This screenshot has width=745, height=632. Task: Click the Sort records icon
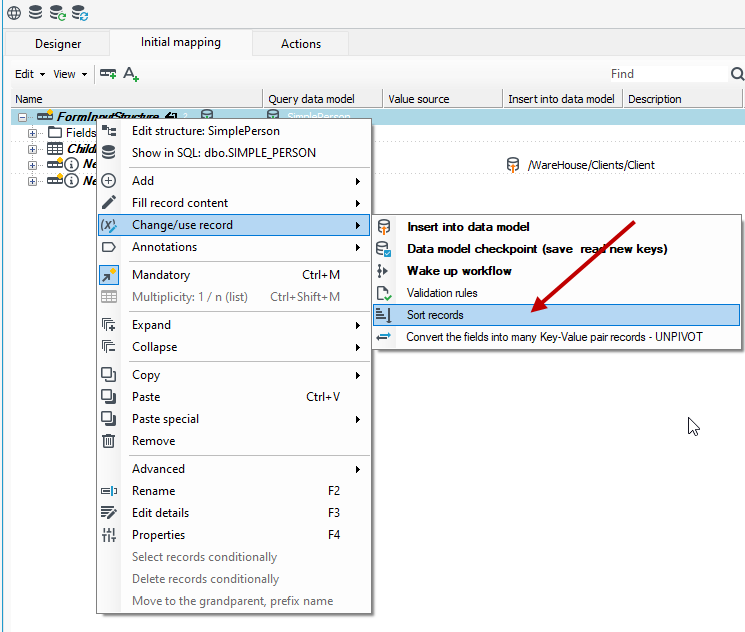pos(383,315)
